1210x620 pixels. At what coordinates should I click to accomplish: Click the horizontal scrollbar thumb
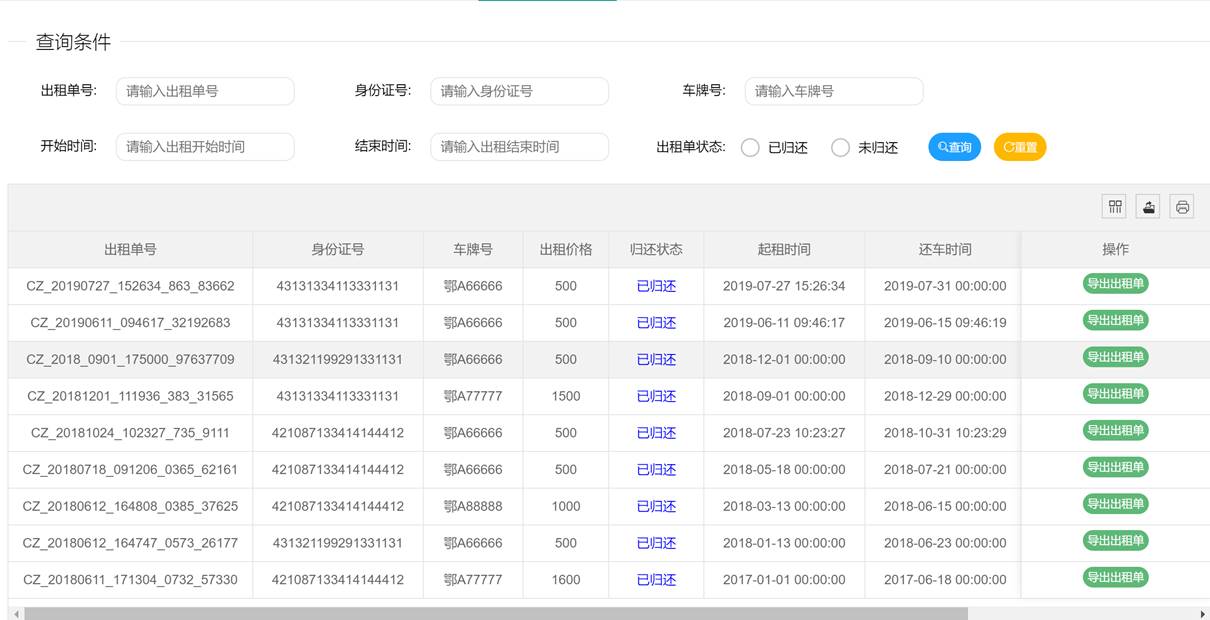point(496,613)
